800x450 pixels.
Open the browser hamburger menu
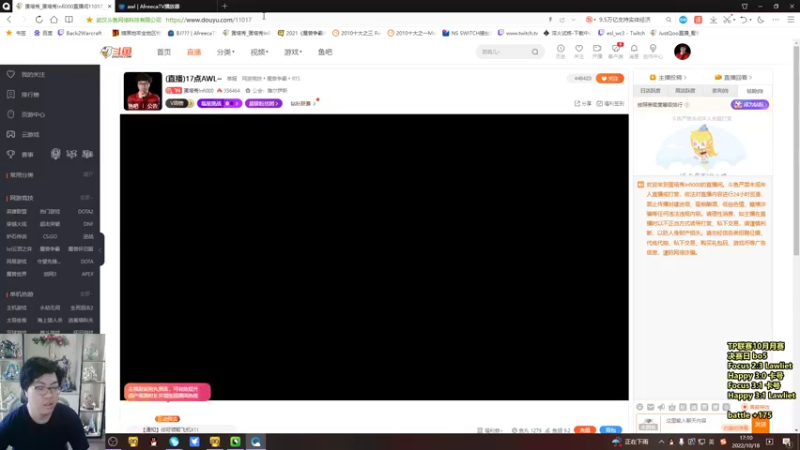pyautogui.click(x=791, y=19)
